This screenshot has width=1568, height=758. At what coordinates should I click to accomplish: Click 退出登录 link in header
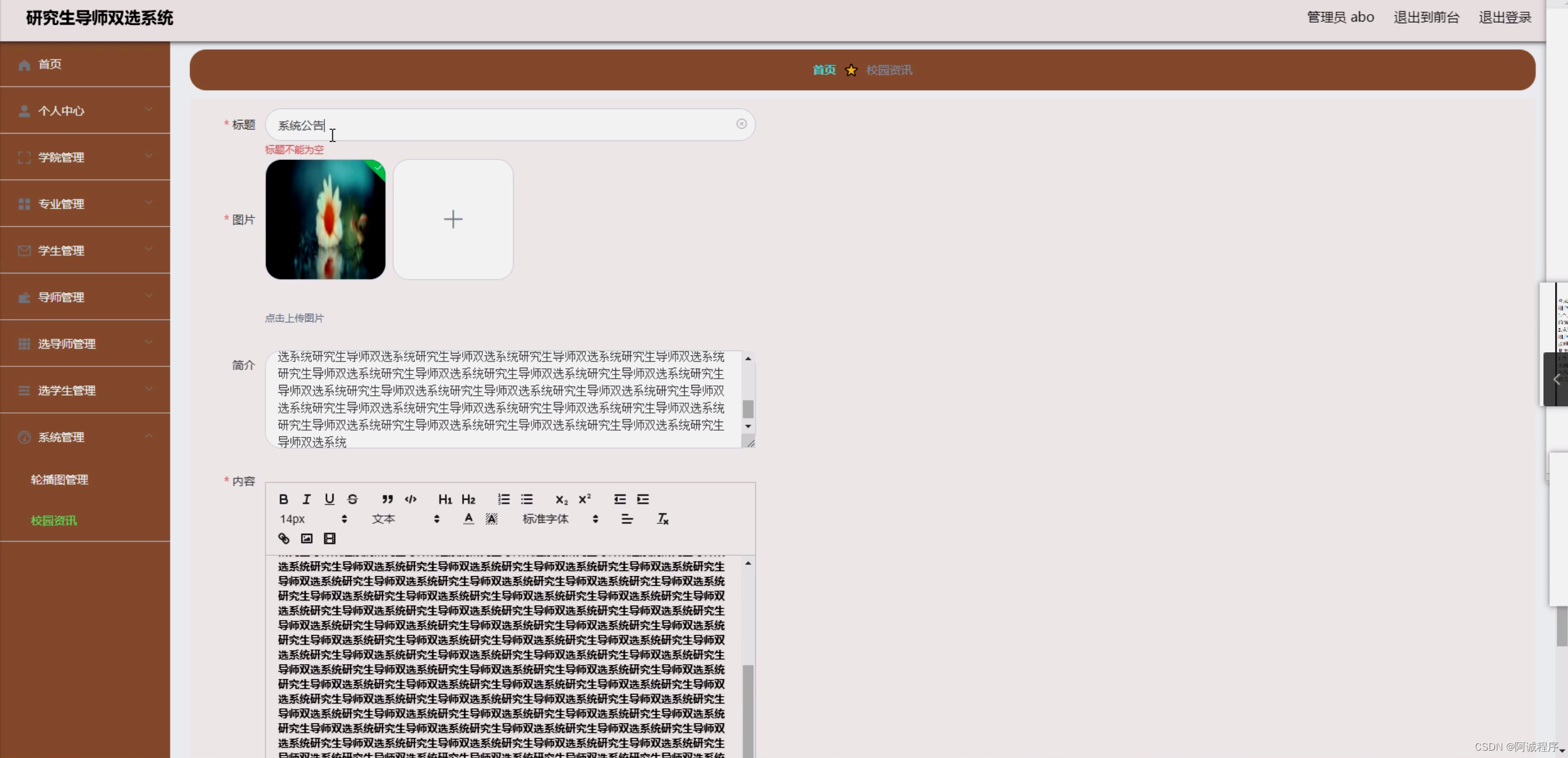tap(1504, 17)
